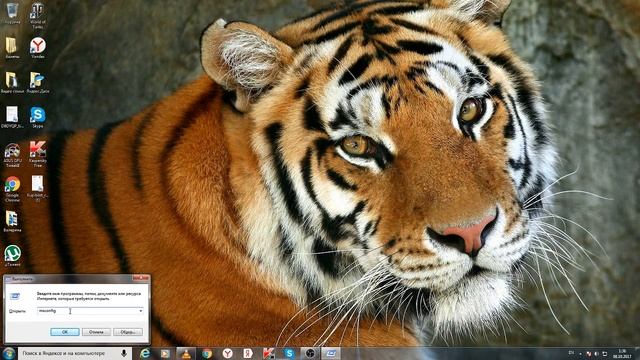Open the Yandex Disk desktop shortcut

point(38,83)
